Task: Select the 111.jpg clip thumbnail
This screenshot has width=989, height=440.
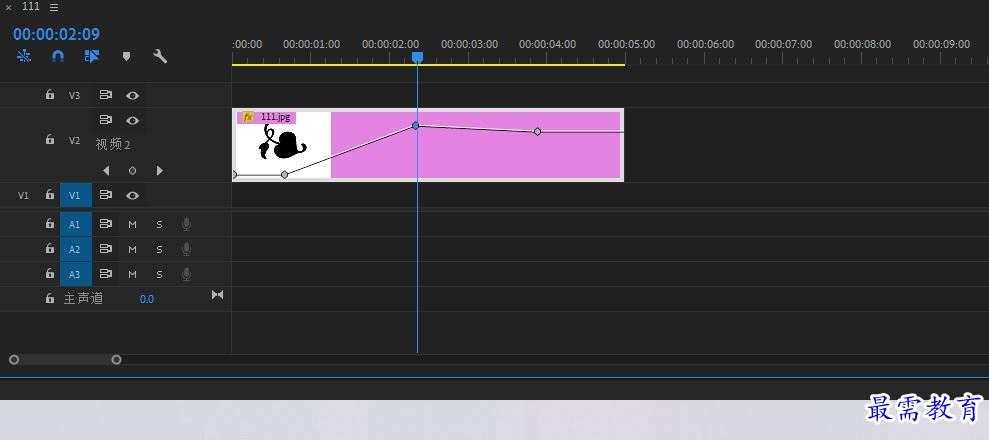Action: [x=283, y=145]
